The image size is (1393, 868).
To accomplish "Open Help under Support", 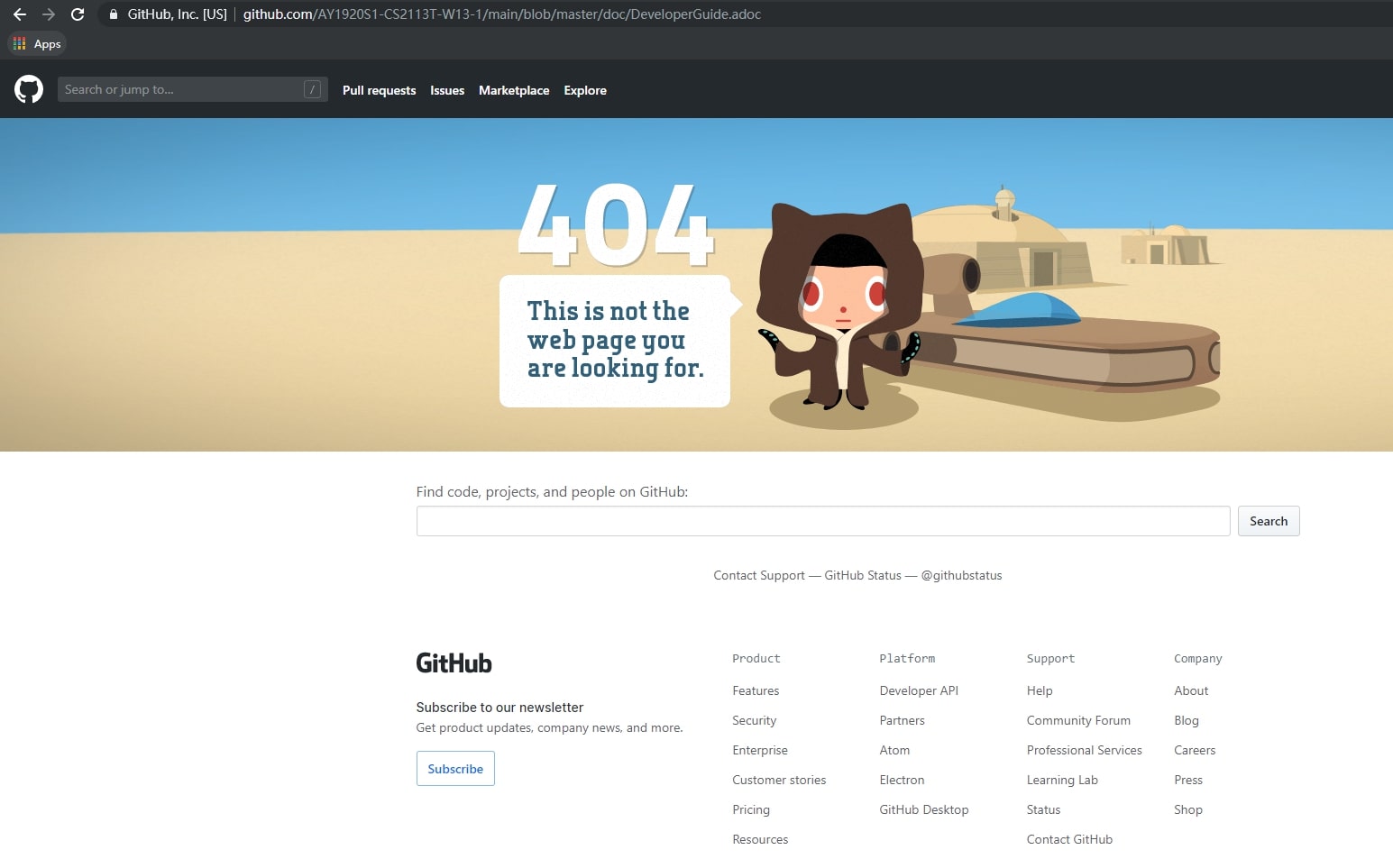I will click(1040, 690).
